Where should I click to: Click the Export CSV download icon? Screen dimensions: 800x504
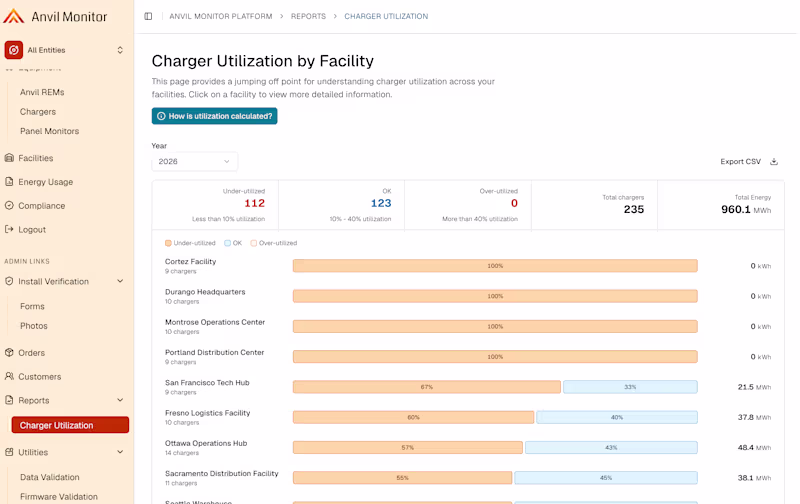(773, 162)
